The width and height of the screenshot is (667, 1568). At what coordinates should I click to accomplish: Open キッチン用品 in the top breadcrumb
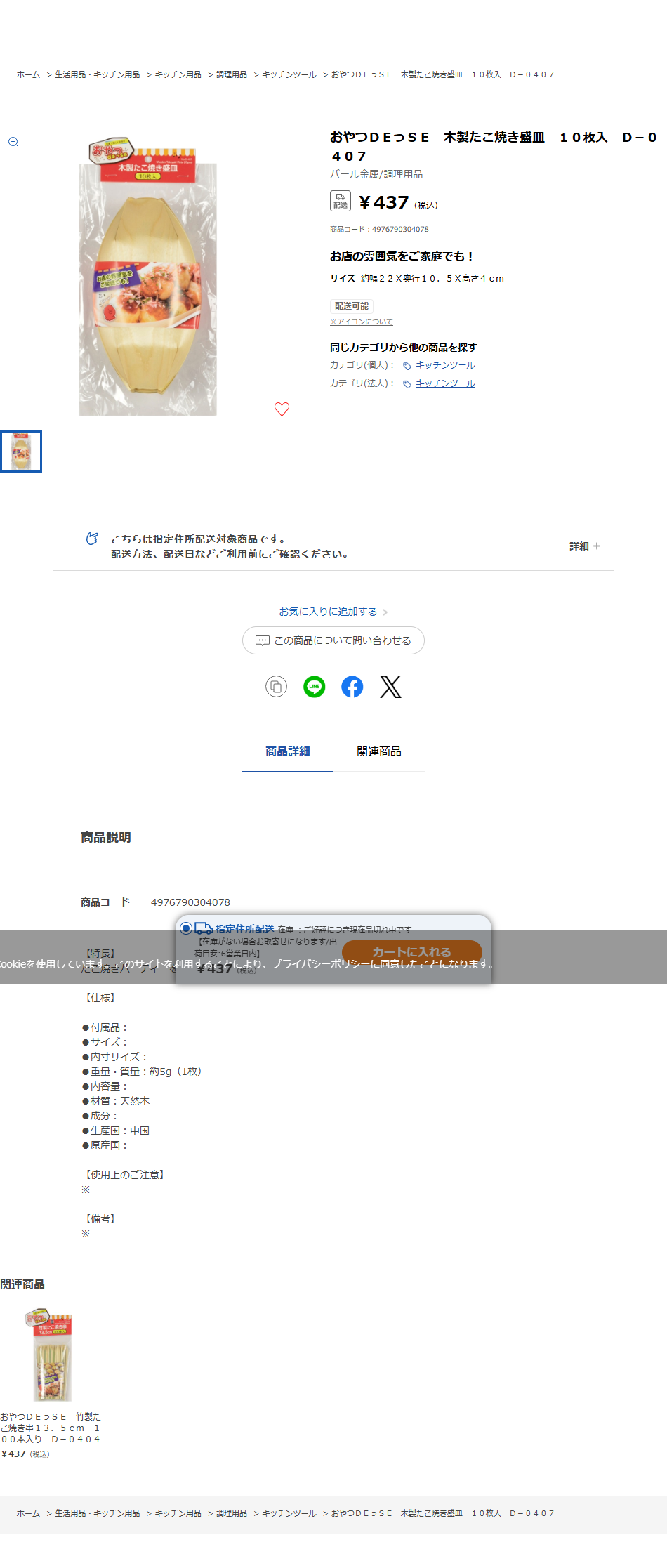pos(178,74)
